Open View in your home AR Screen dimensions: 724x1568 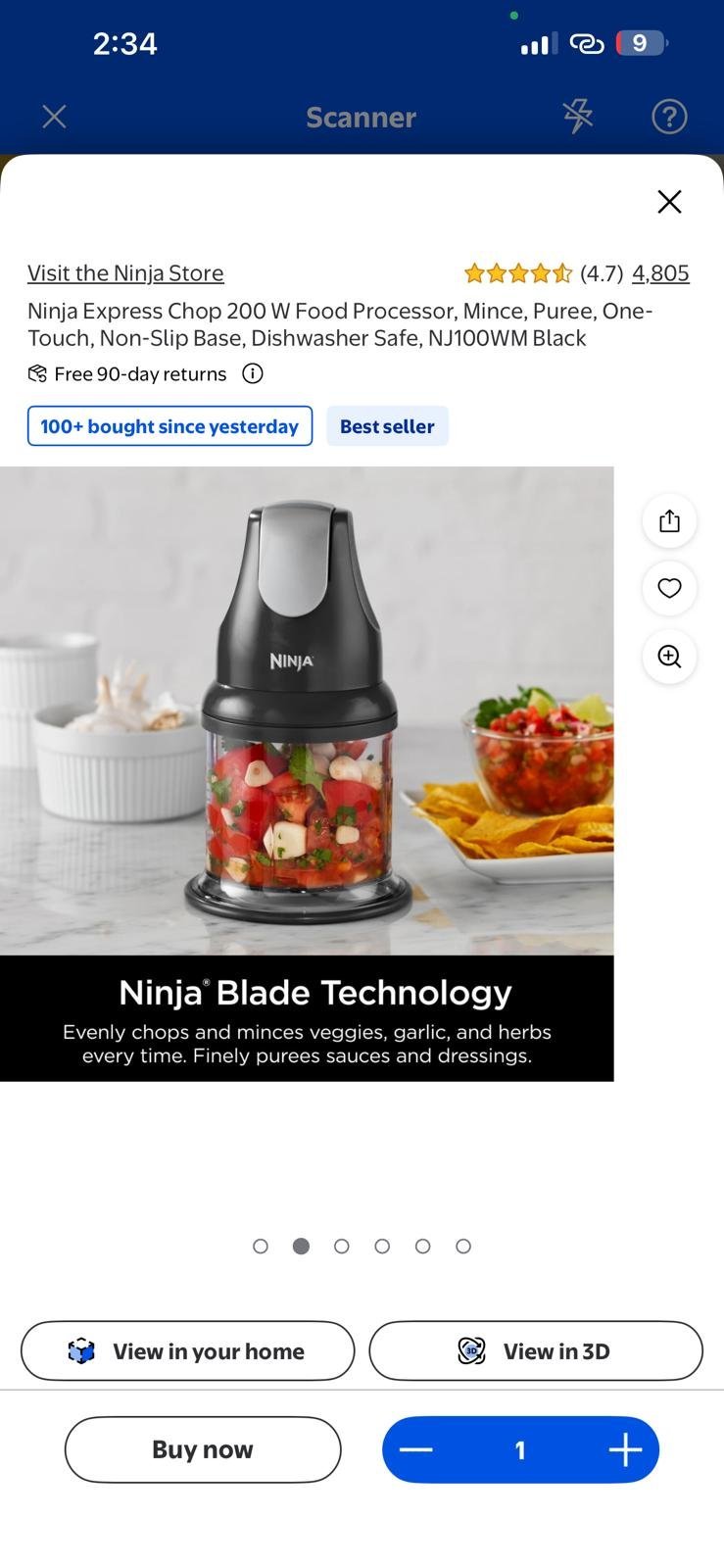point(187,1350)
